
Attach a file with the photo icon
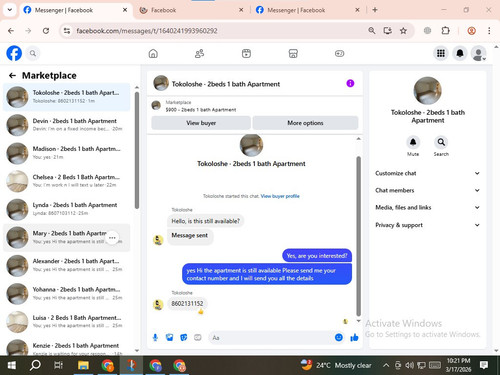170,338
